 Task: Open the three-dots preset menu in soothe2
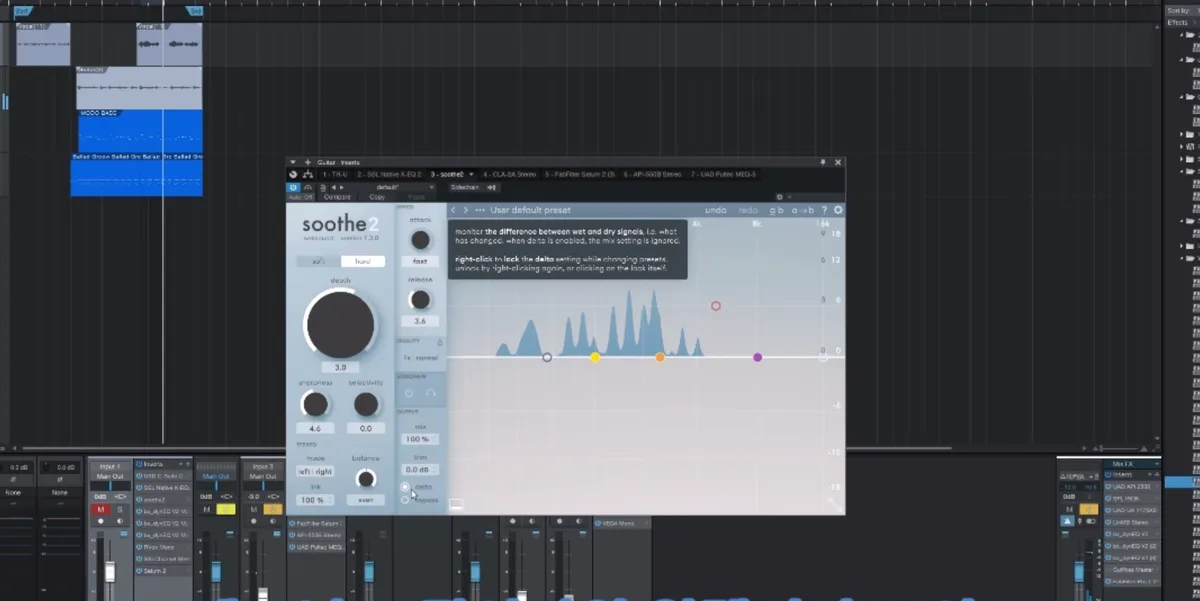click(481, 210)
